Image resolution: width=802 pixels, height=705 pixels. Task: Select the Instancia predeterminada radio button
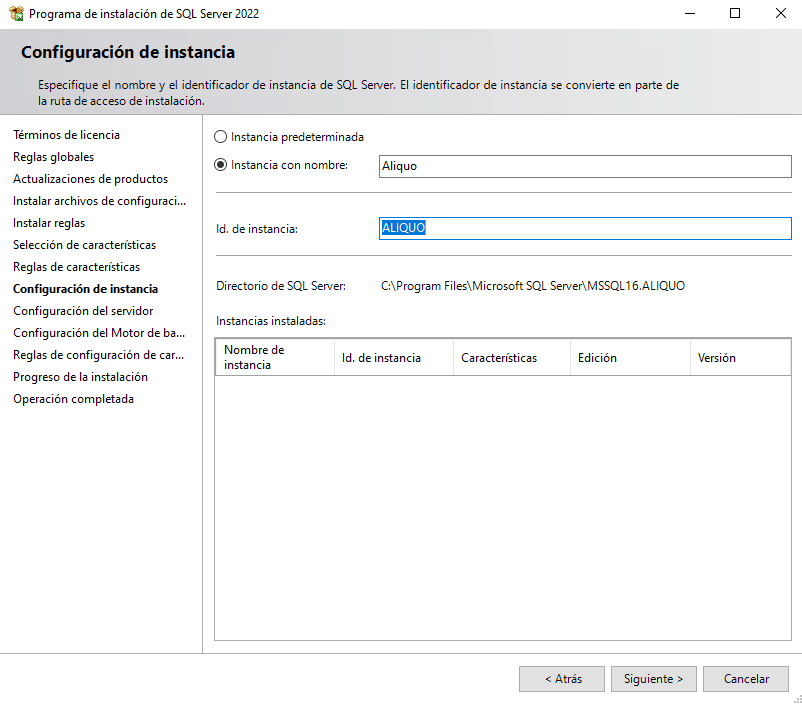tap(221, 137)
